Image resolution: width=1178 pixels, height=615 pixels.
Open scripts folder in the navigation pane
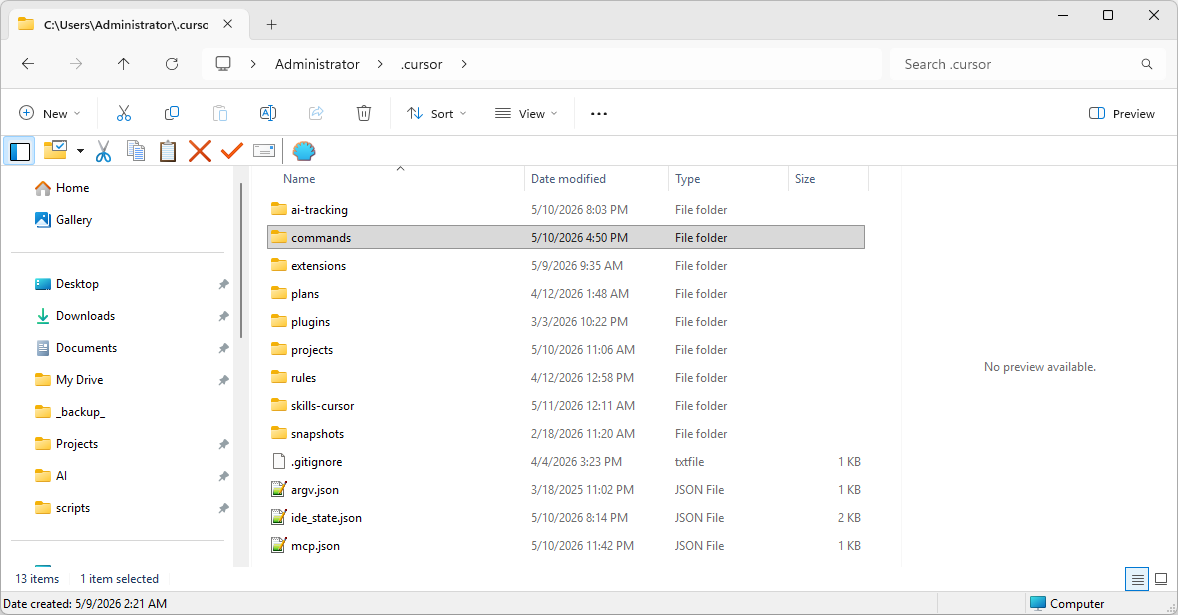click(x=62, y=508)
